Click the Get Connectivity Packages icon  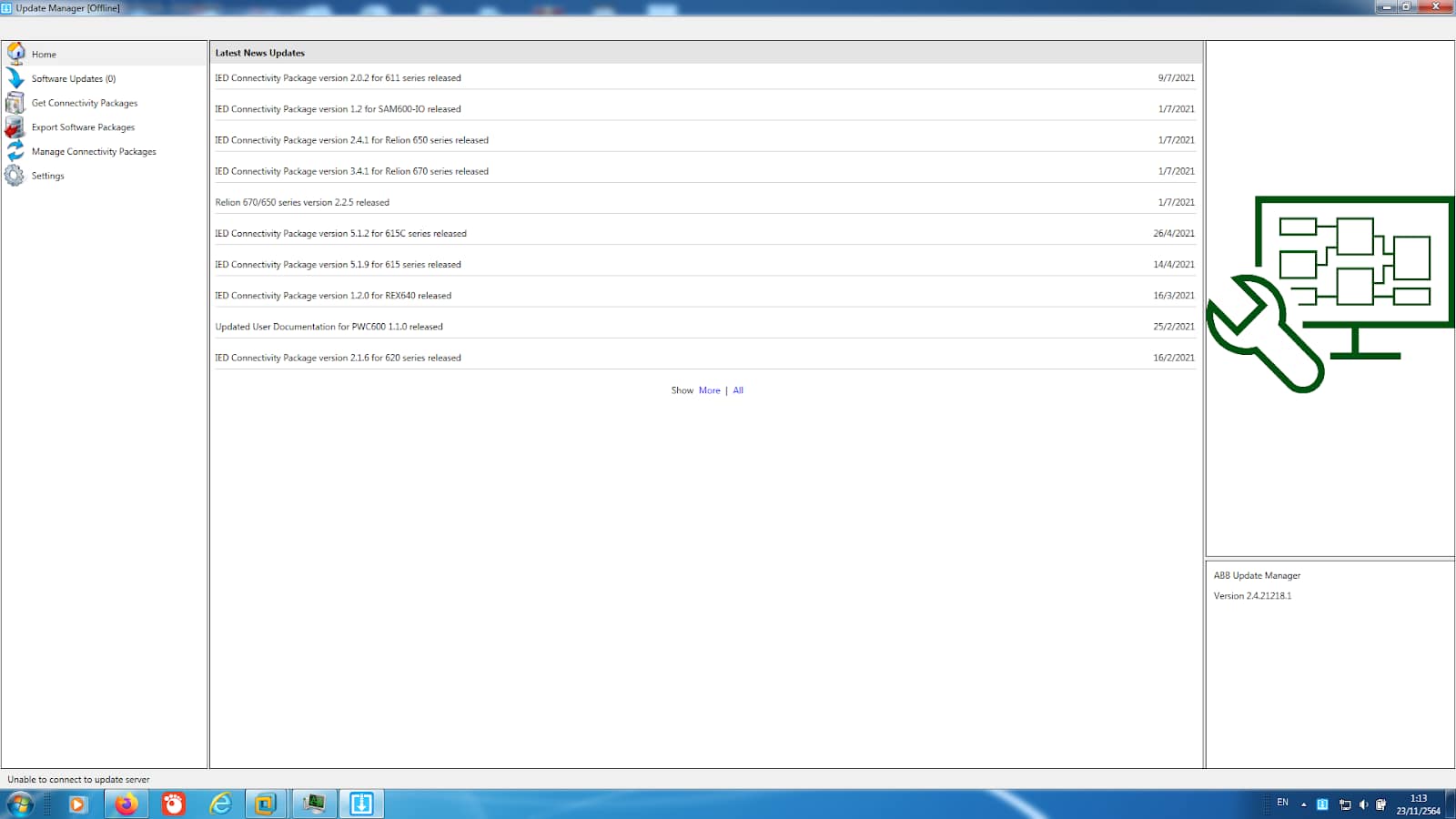click(15, 103)
